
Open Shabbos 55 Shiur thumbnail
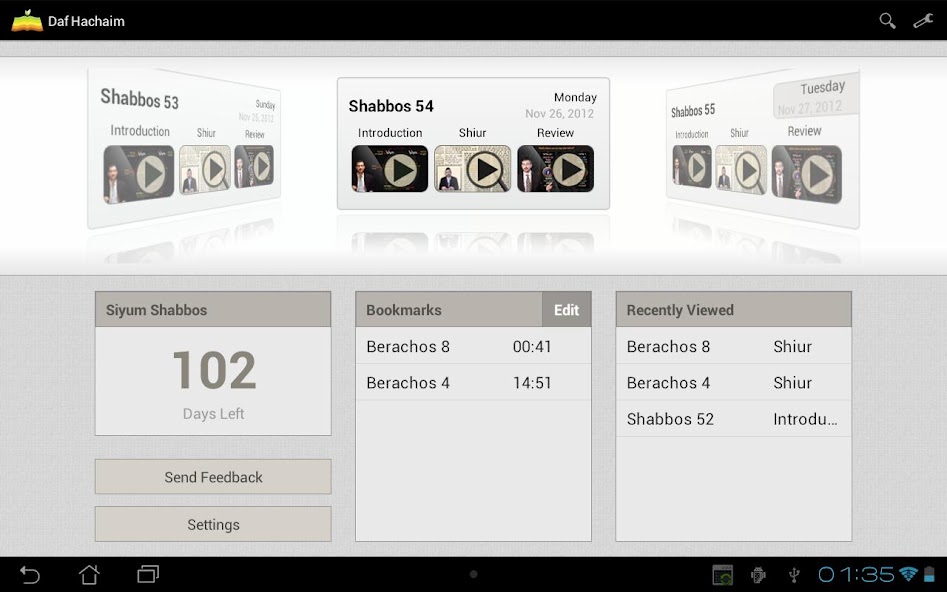point(741,169)
